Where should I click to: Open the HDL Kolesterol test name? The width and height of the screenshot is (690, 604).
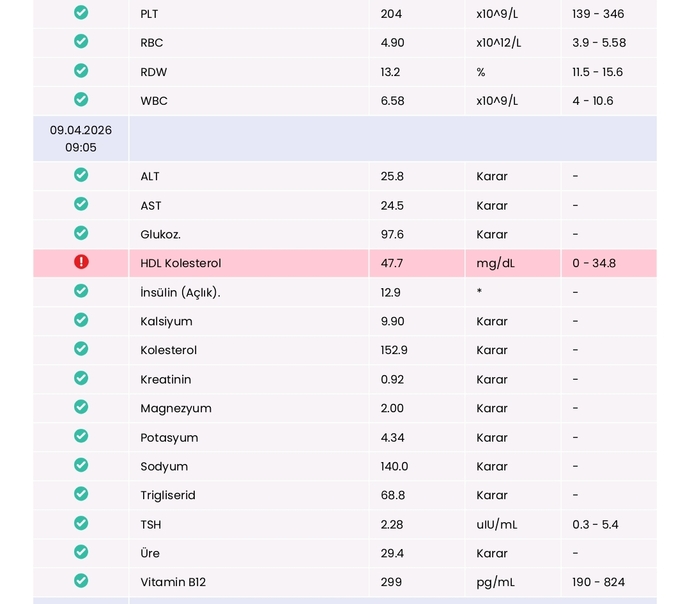180,263
